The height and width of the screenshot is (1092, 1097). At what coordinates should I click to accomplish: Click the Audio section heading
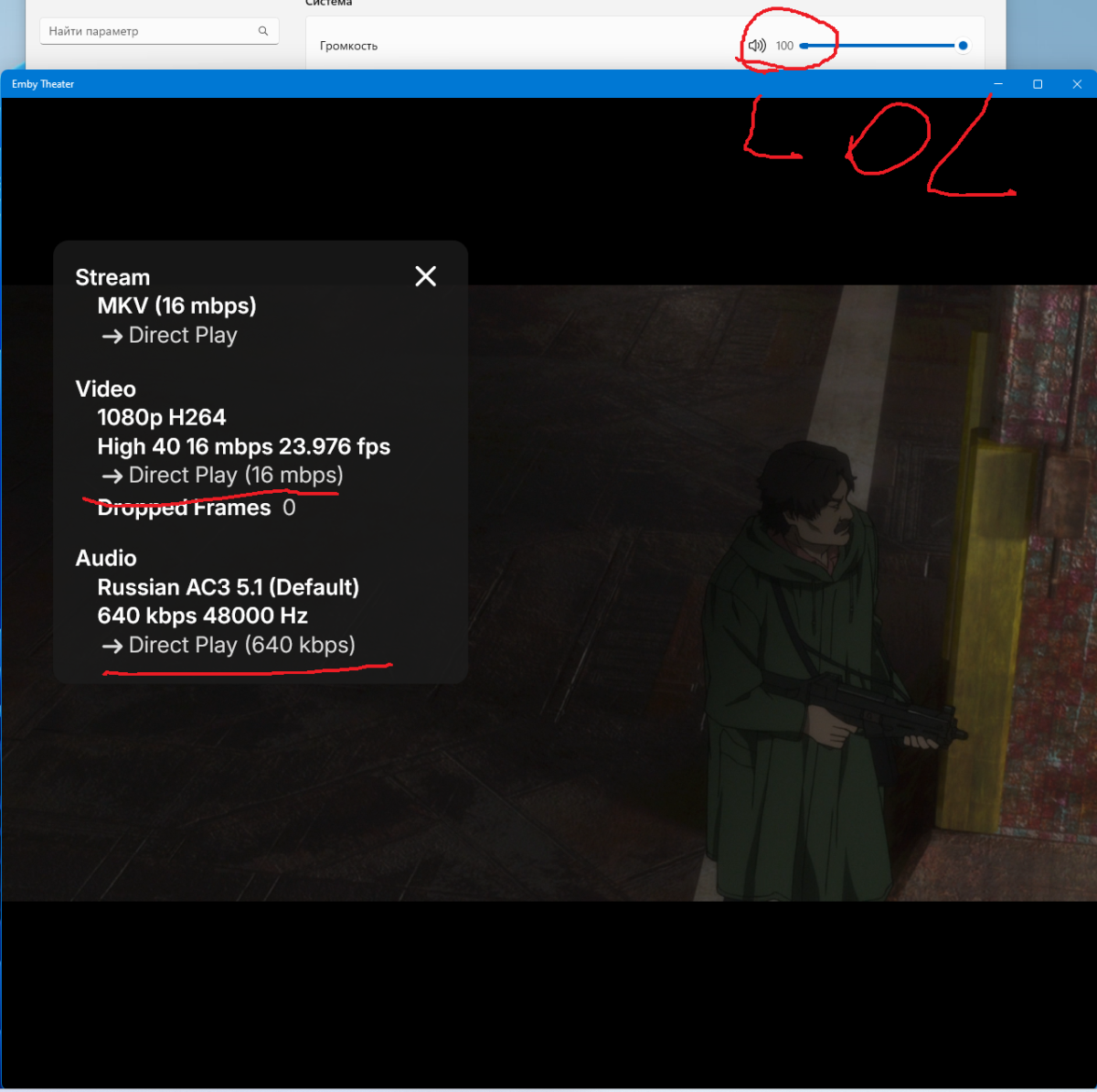coord(106,558)
